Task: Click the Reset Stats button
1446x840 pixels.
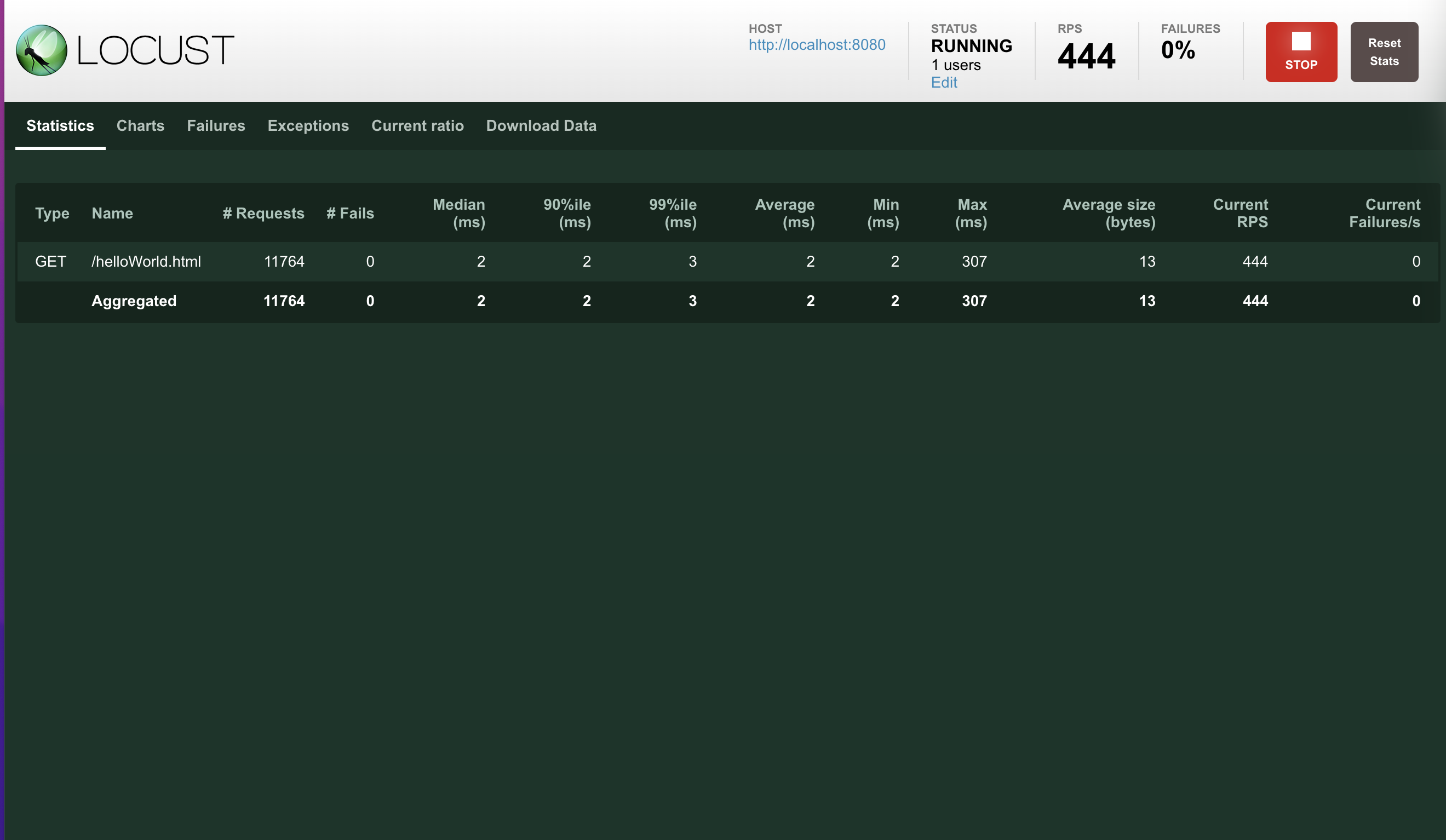Action: pos(1384,51)
